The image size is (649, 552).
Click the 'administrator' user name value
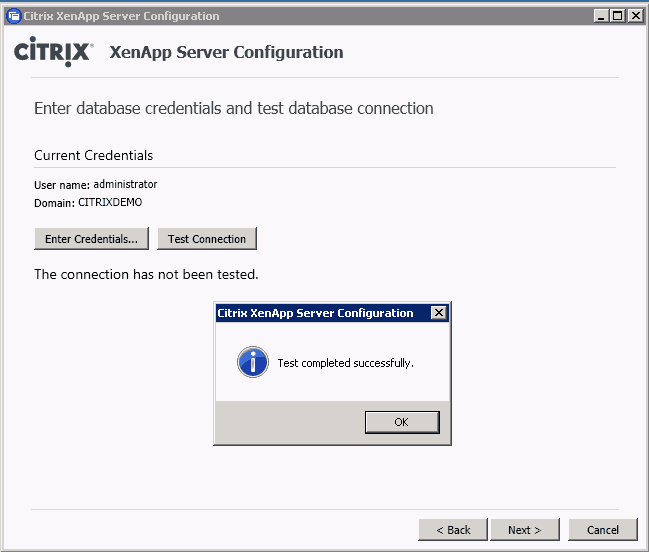pyautogui.click(x=125, y=184)
